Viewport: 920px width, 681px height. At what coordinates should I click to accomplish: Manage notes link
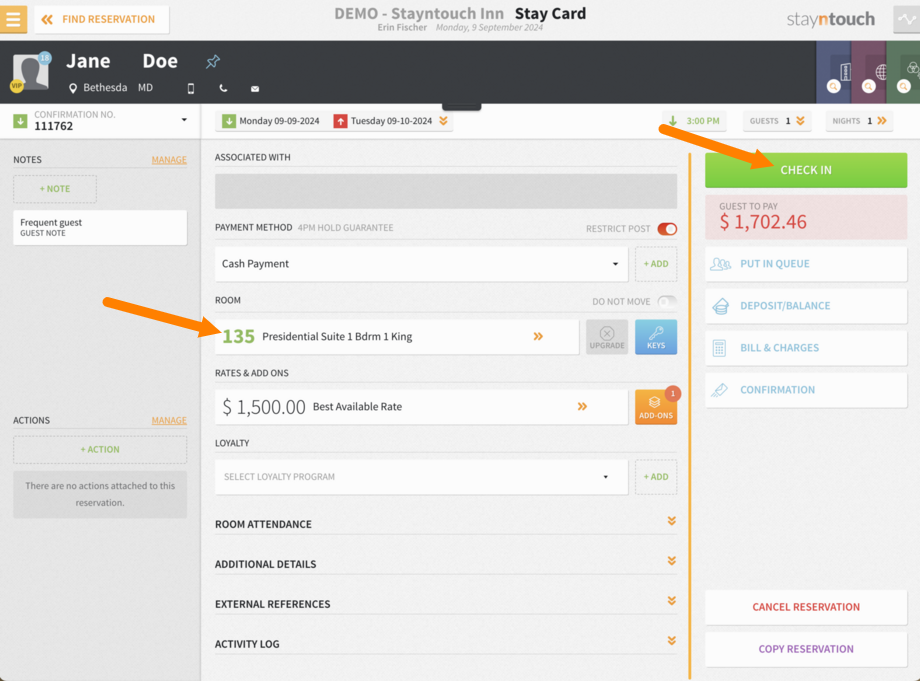tap(169, 160)
